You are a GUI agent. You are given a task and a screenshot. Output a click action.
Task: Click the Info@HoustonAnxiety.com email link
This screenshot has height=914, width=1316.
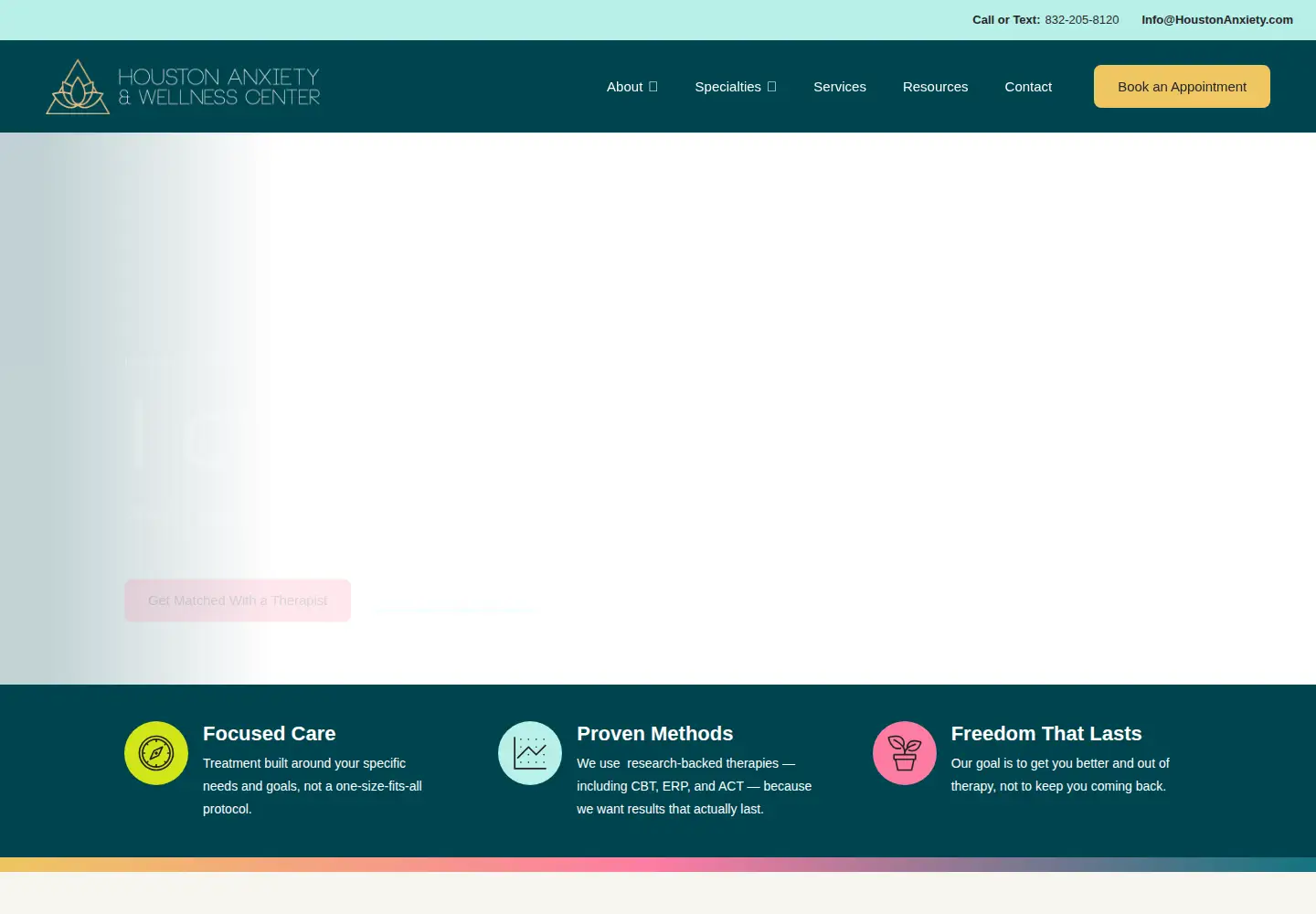pos(1217,20)
